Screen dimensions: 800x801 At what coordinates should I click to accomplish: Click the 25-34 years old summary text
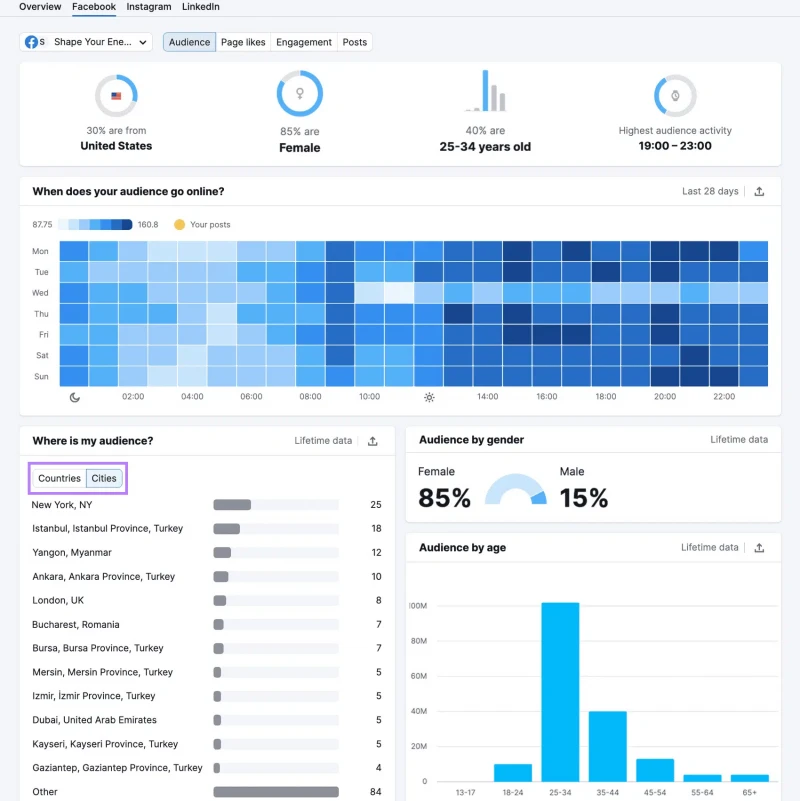pyautogui.click(x=485, y=147)
